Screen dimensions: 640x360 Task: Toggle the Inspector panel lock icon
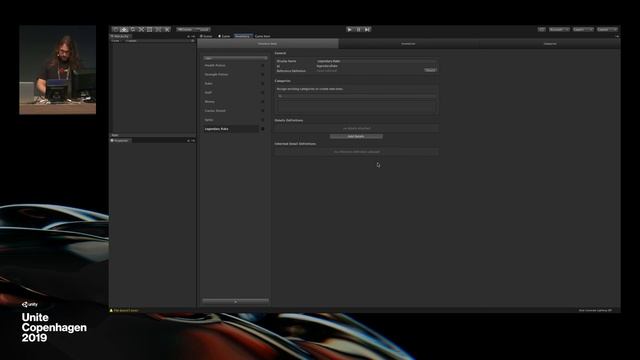(189, 140)
